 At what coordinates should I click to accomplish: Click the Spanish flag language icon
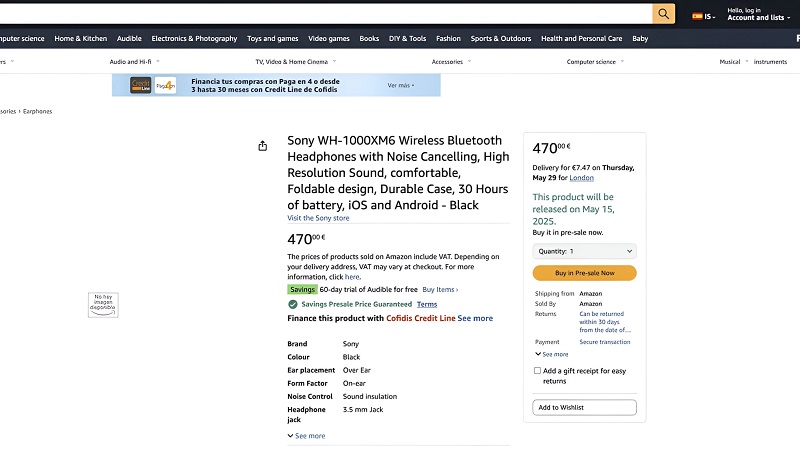[697, 16]
